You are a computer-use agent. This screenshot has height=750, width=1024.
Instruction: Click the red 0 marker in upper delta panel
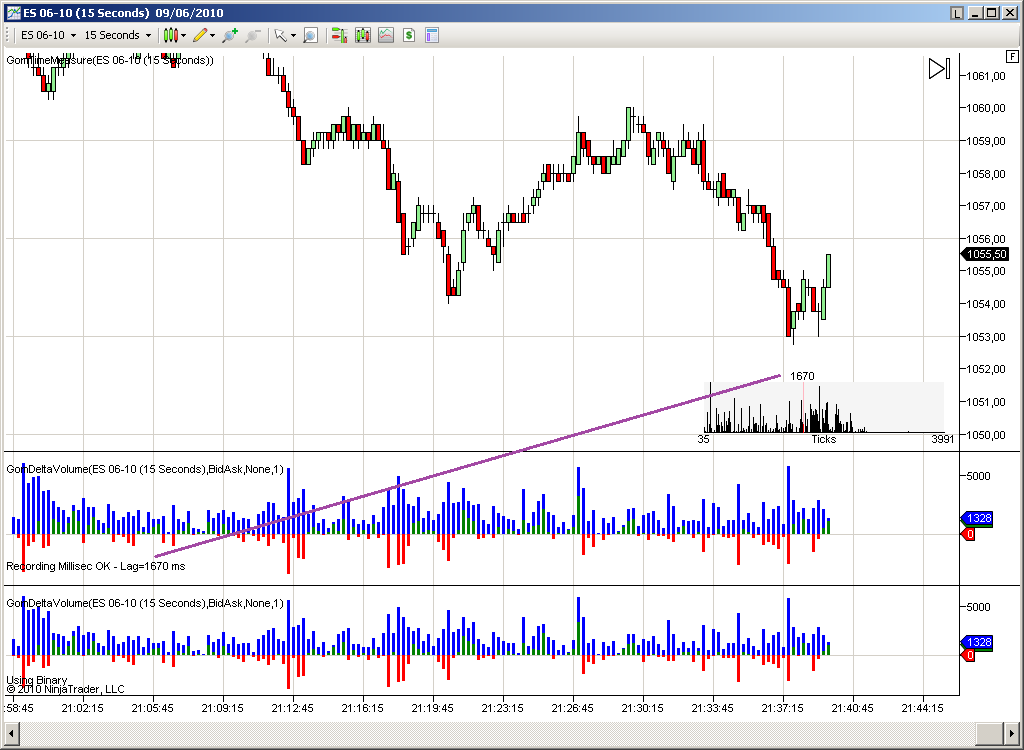[968, 534]
